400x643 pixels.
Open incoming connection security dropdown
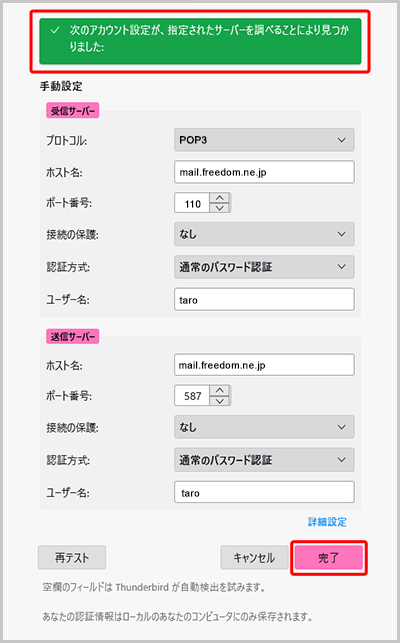point(264,234)
